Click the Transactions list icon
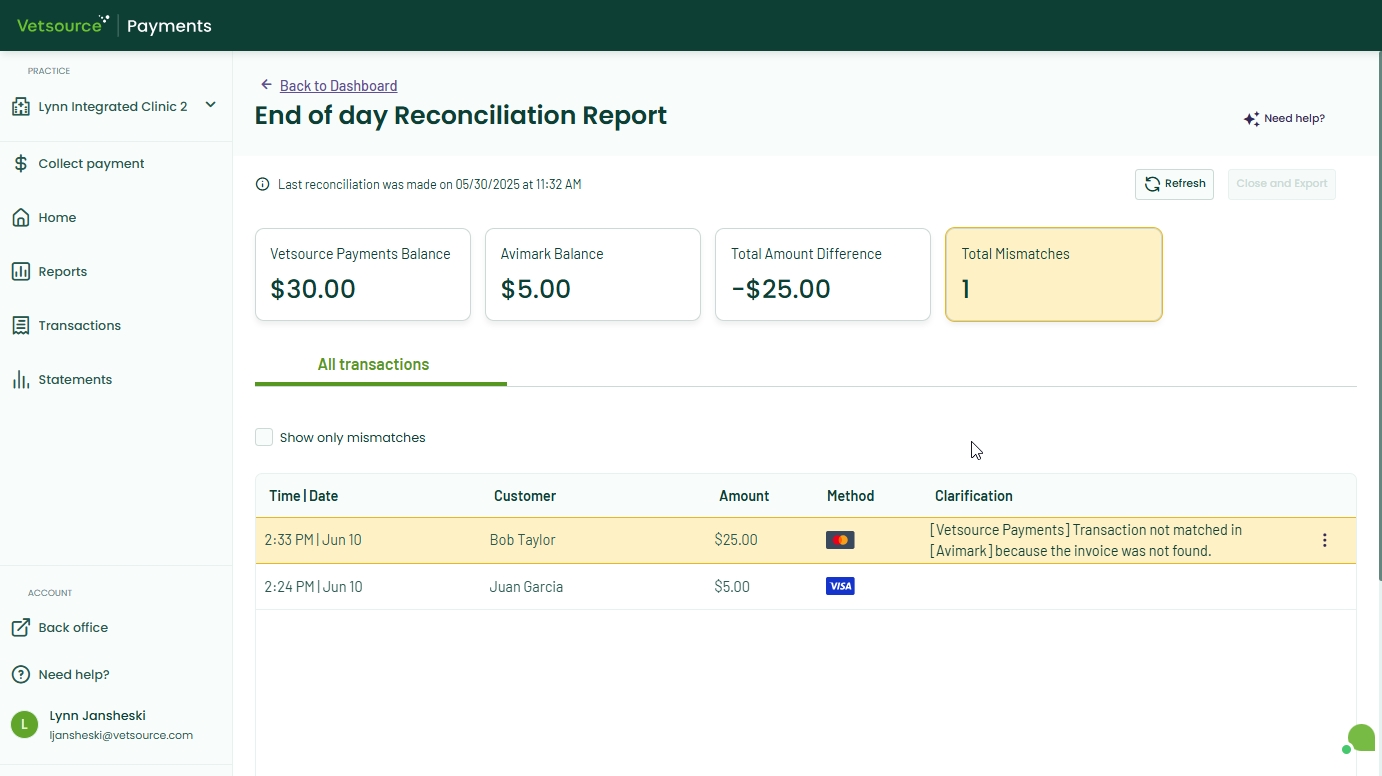The width and height of the screenshot is (1382, 776). pos(21,326)
